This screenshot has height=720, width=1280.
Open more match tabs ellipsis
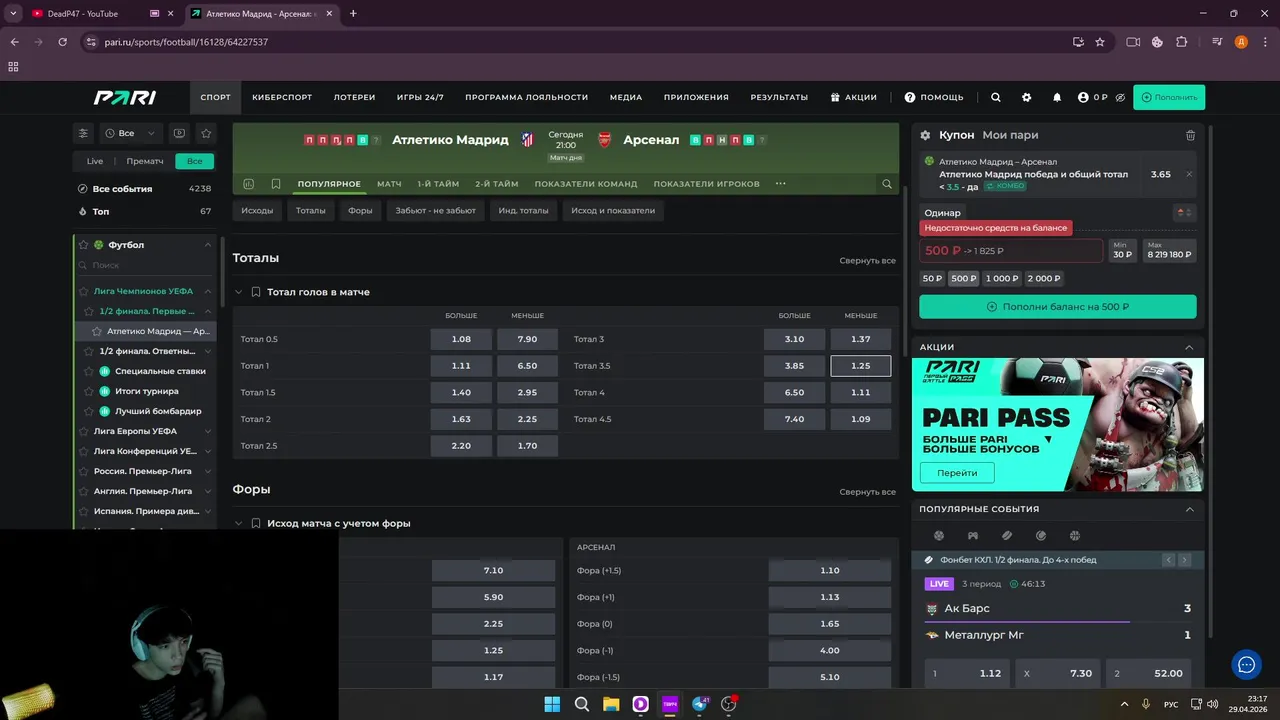coord(781,184)
